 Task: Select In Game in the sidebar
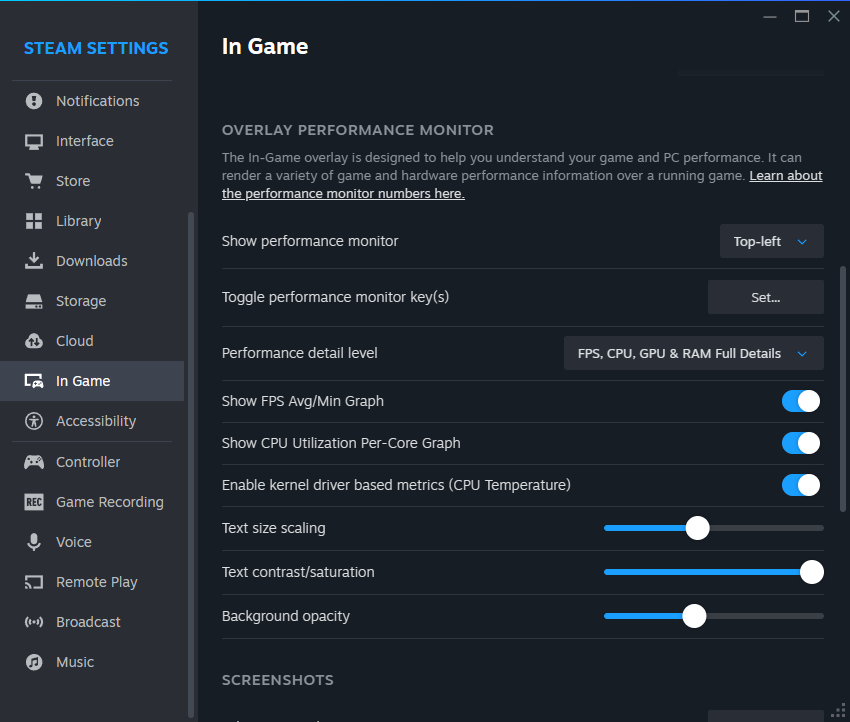[x=92, y=381]
